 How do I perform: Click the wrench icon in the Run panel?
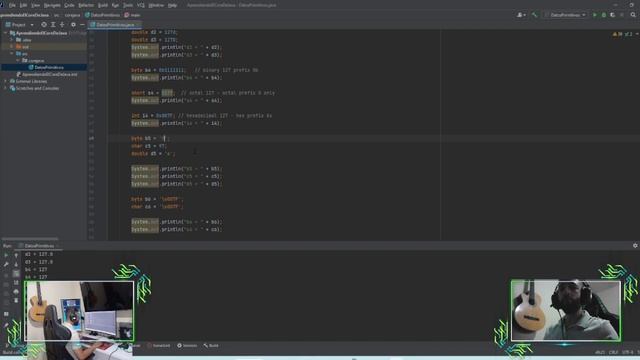point(6,264)
